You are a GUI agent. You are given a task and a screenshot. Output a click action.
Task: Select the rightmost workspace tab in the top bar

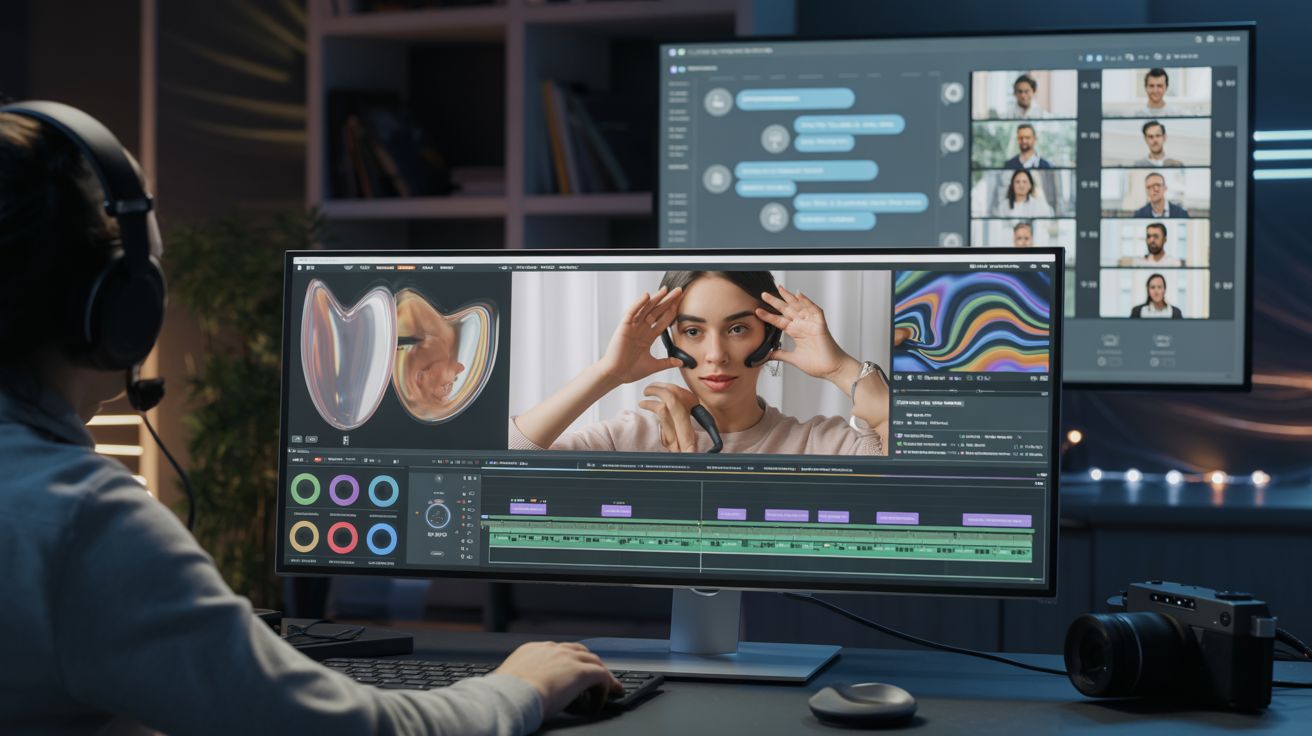[x=568, y=268]
